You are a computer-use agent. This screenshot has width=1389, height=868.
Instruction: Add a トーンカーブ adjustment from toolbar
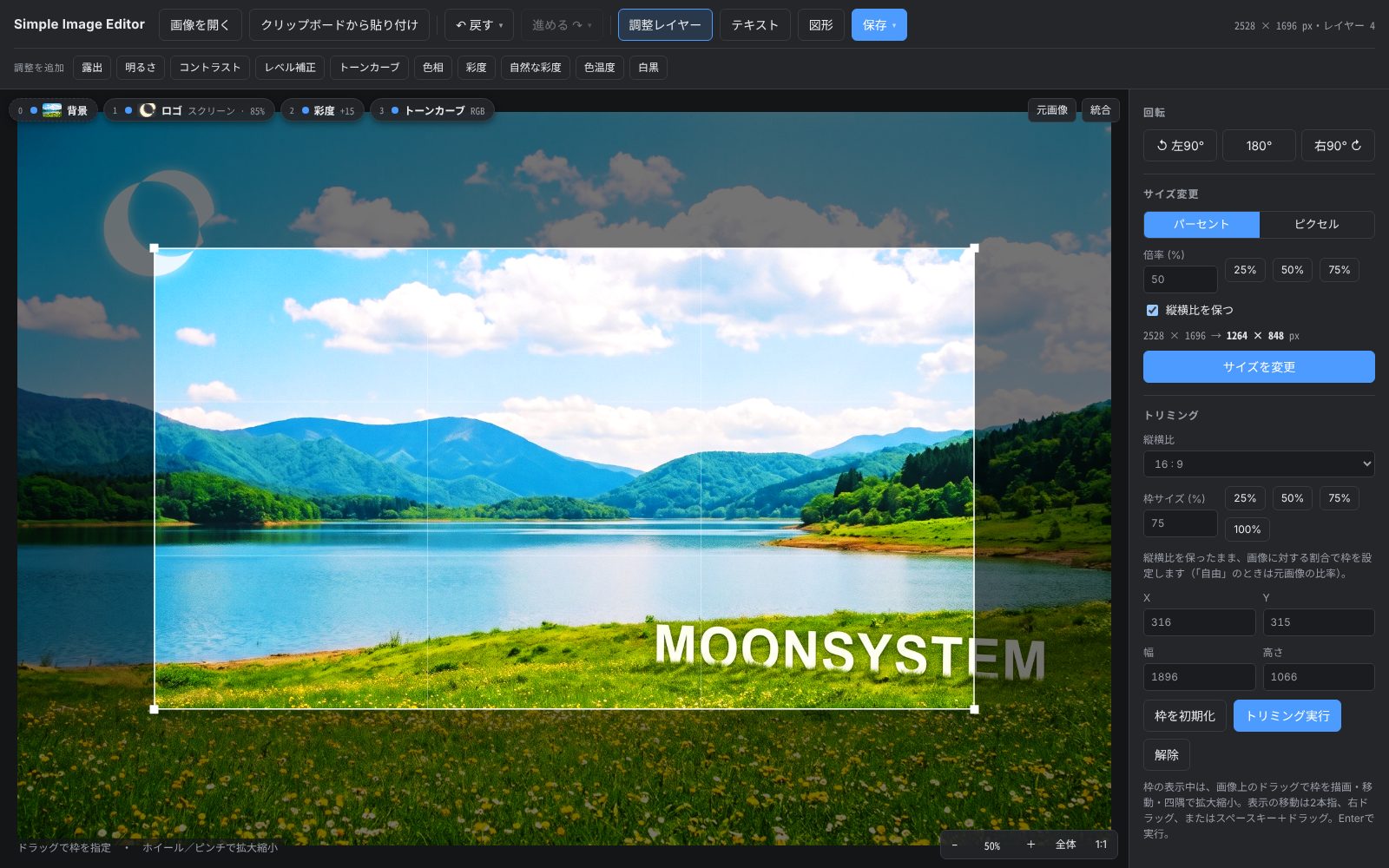(x=370, y=68)
